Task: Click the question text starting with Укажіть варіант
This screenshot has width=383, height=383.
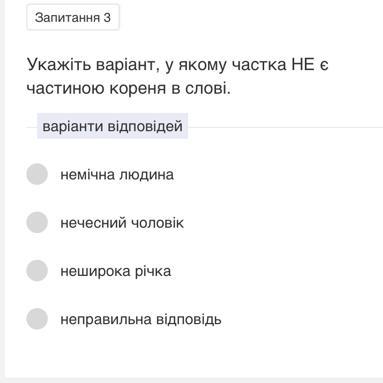Action: click(177, 76)
